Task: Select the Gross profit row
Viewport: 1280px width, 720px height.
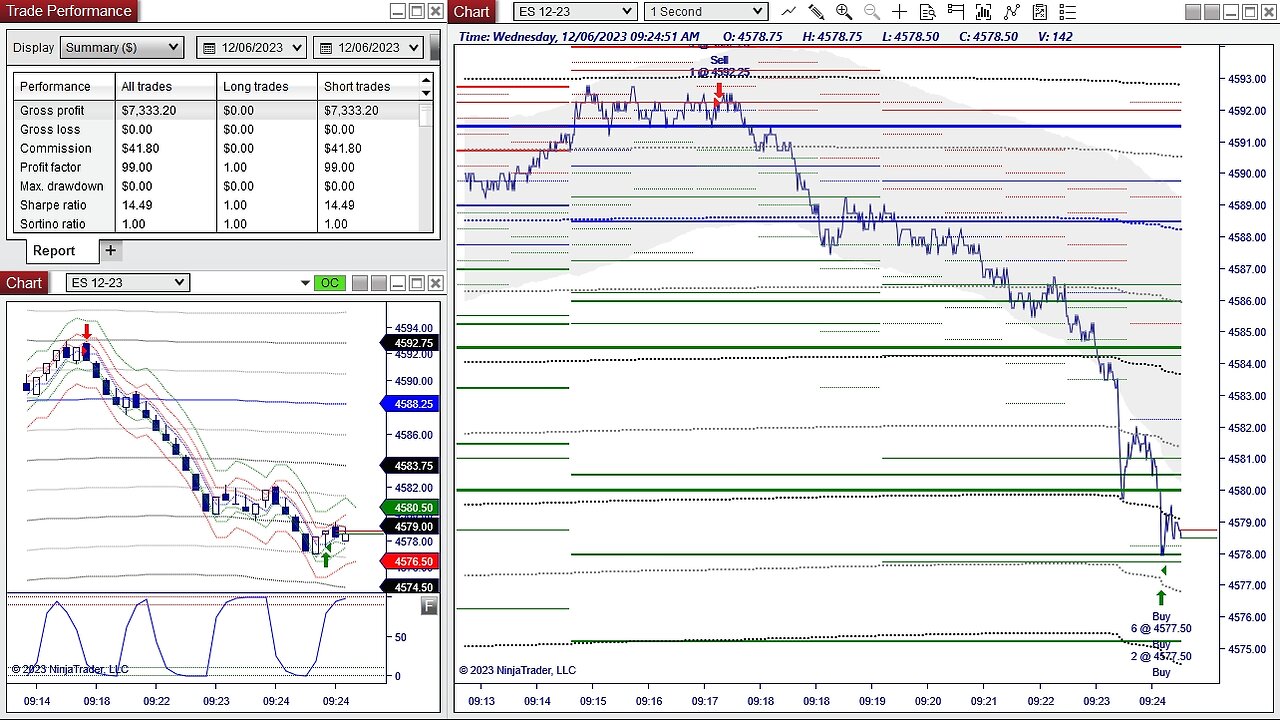Action: [216, 111]
